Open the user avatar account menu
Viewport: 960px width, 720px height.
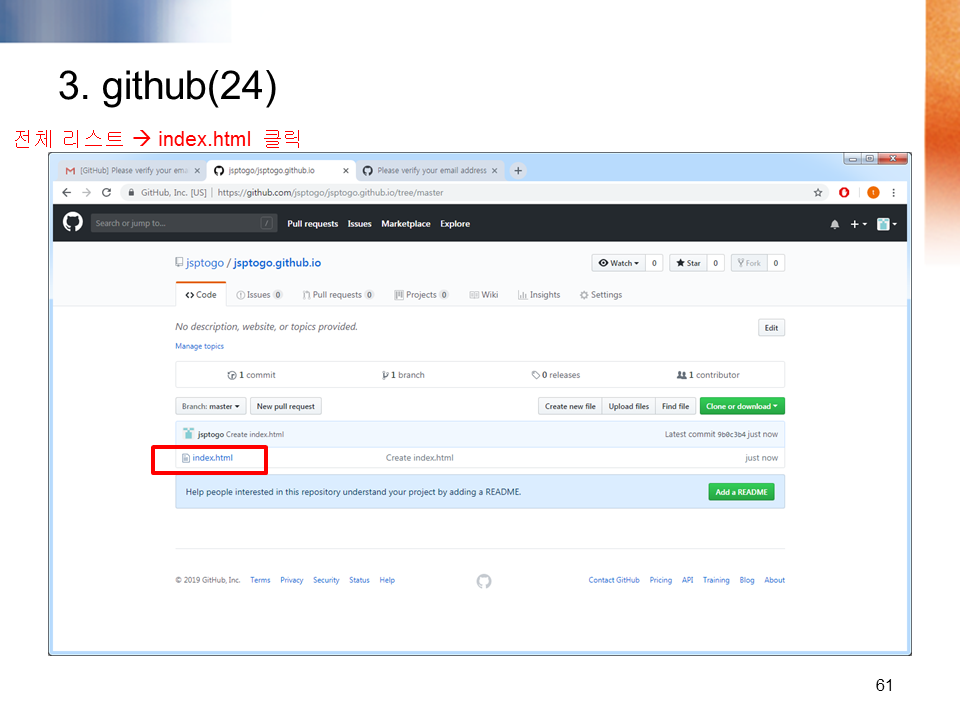pos(887,224)
